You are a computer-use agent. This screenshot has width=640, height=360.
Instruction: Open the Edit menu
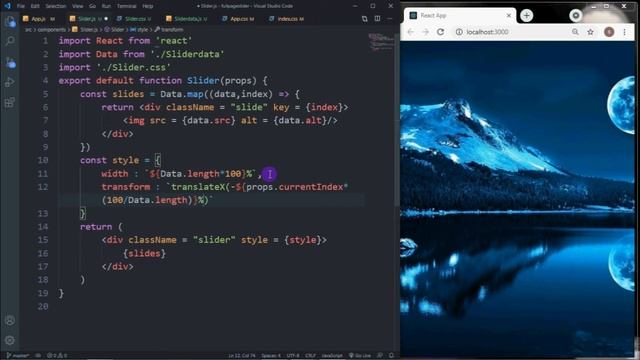pyautogui.click(x=35, y=6)
